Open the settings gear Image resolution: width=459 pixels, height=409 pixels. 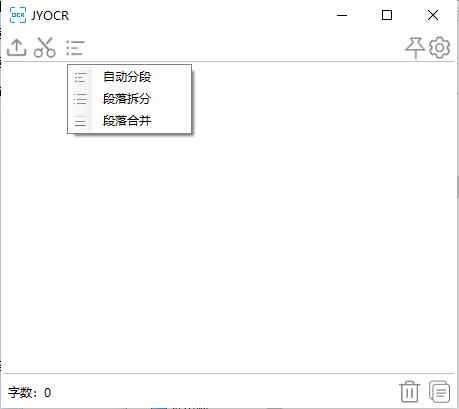[x=439, y=48]
